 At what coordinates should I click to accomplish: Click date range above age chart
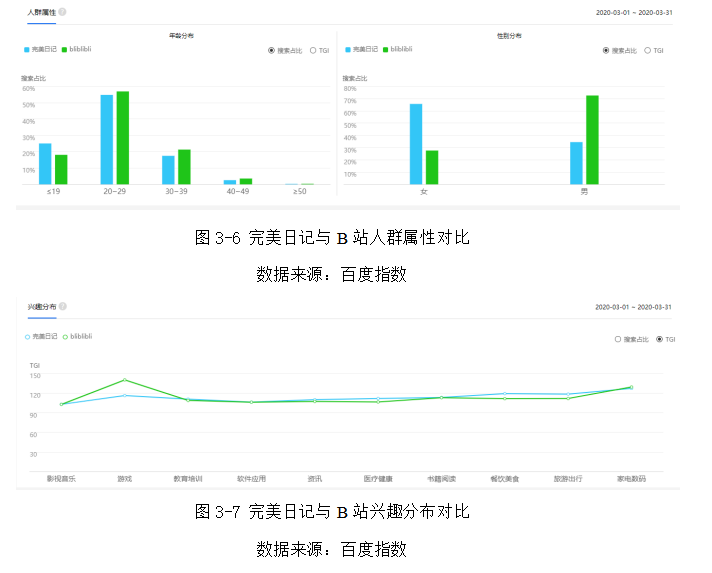[634, 12]
